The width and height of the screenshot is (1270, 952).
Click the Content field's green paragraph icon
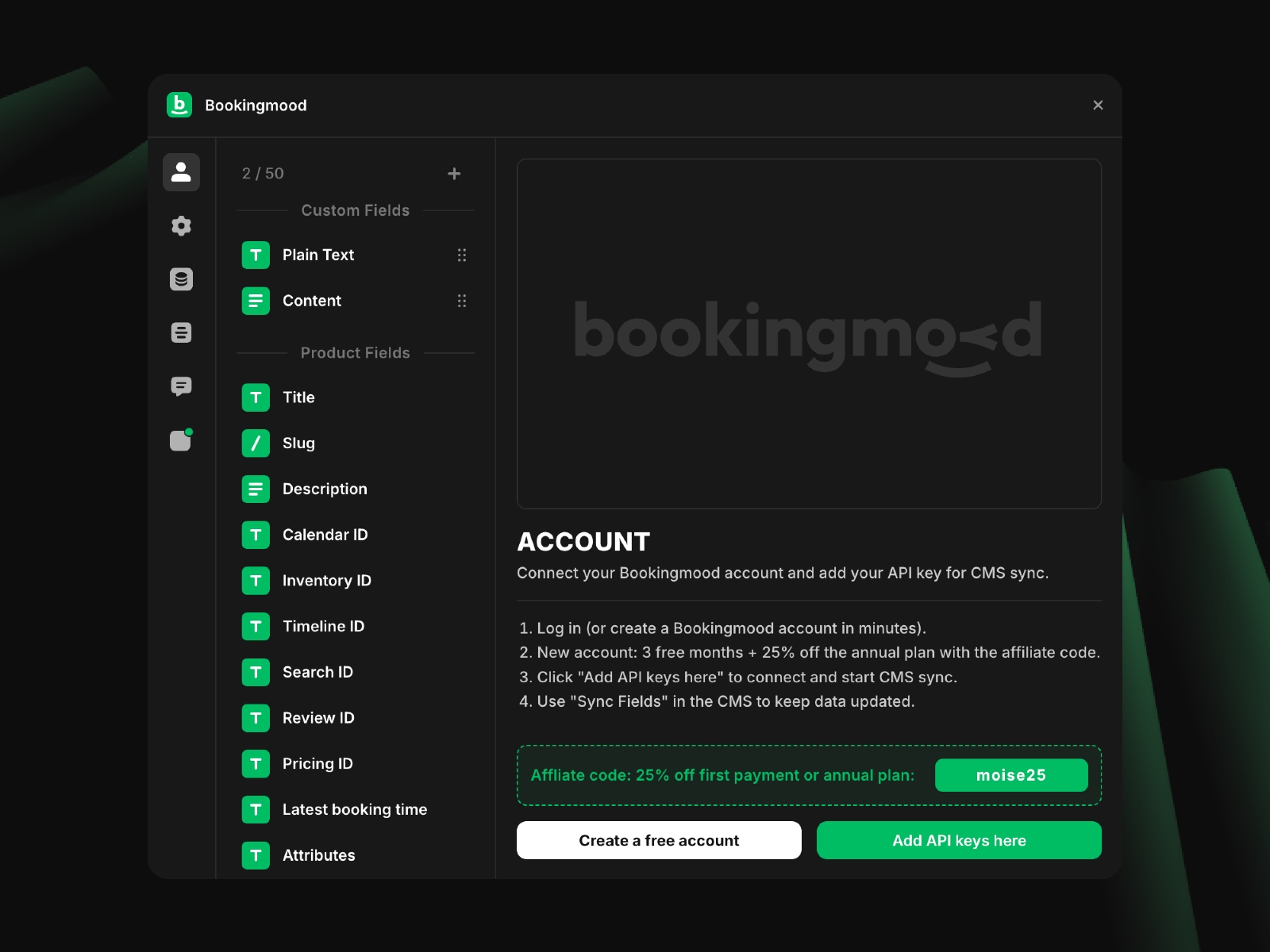256,301
